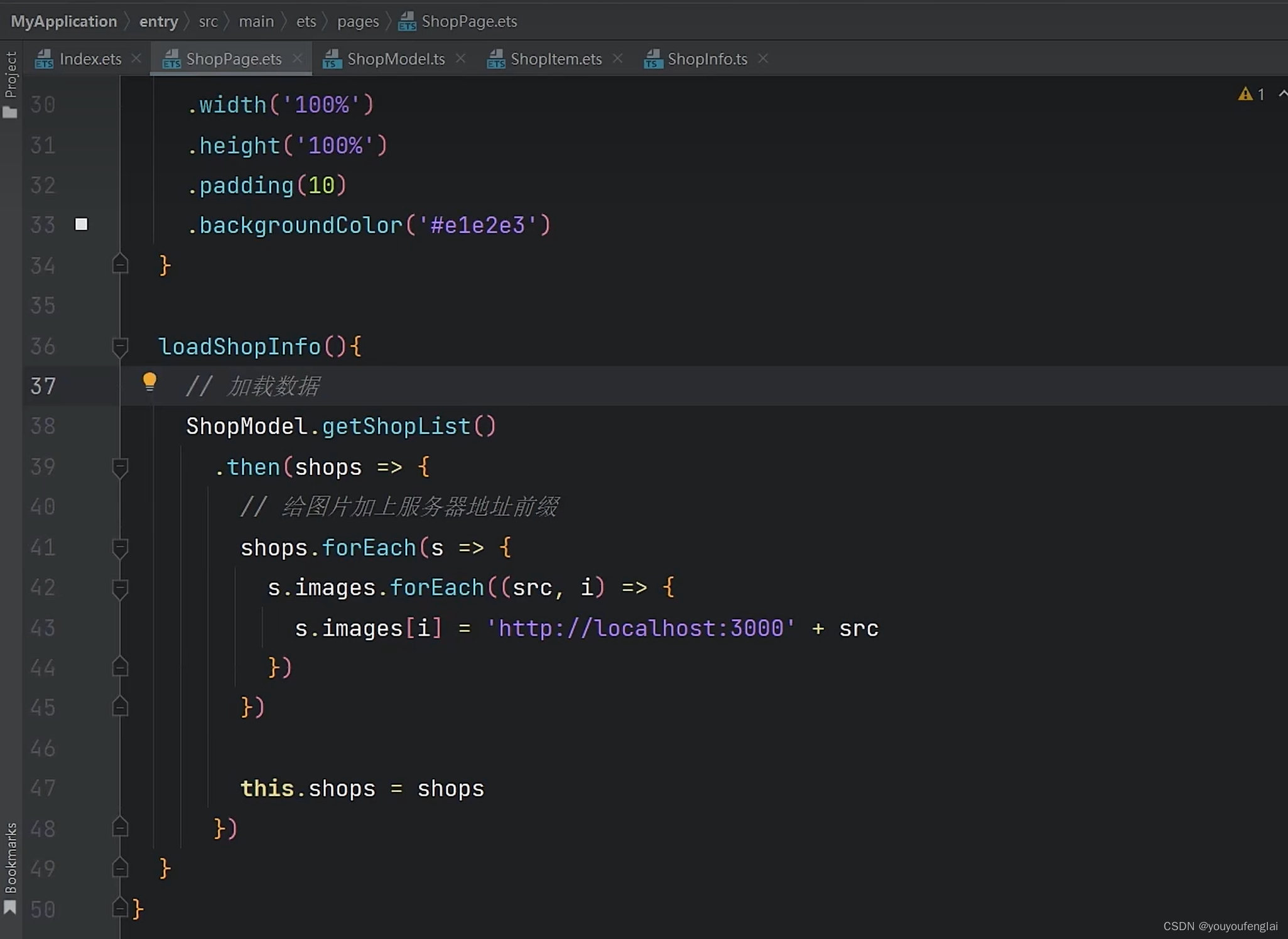Screen dimensions: 1288x939
Task: Click the s.images[i] assignment target
Action: [369, 628]
